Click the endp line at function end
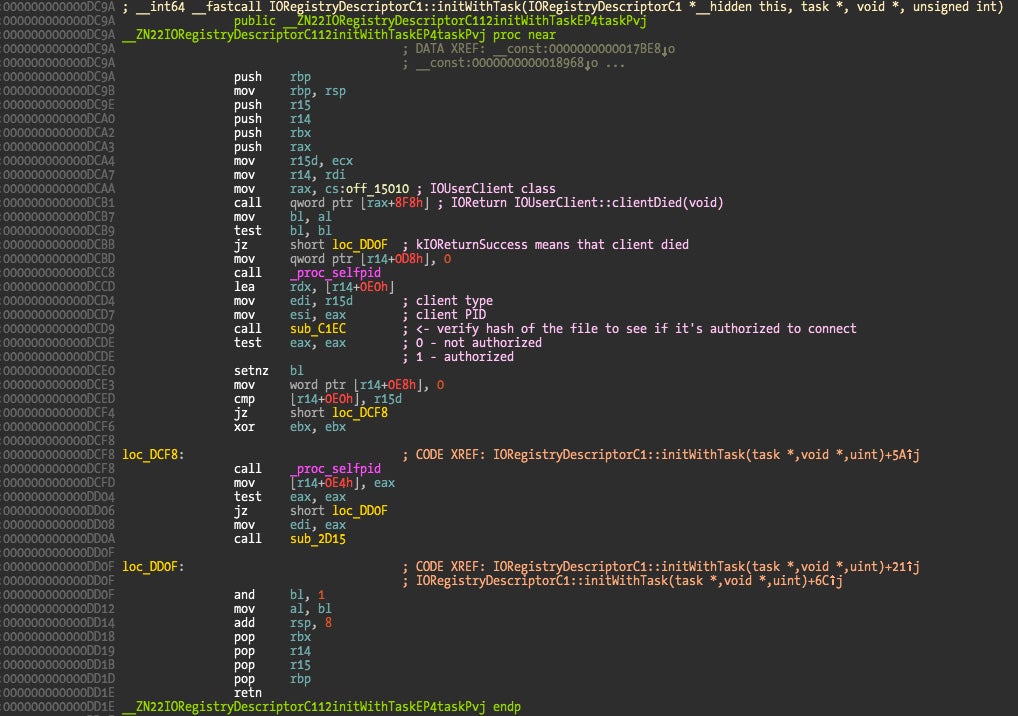Viewport: 1018px width, 716px height. (x=320, y=706)
